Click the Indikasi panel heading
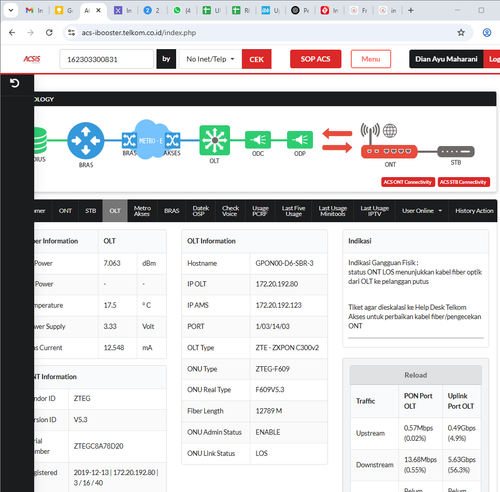Viewport: 500px width, 492px height. click(360, 241)
